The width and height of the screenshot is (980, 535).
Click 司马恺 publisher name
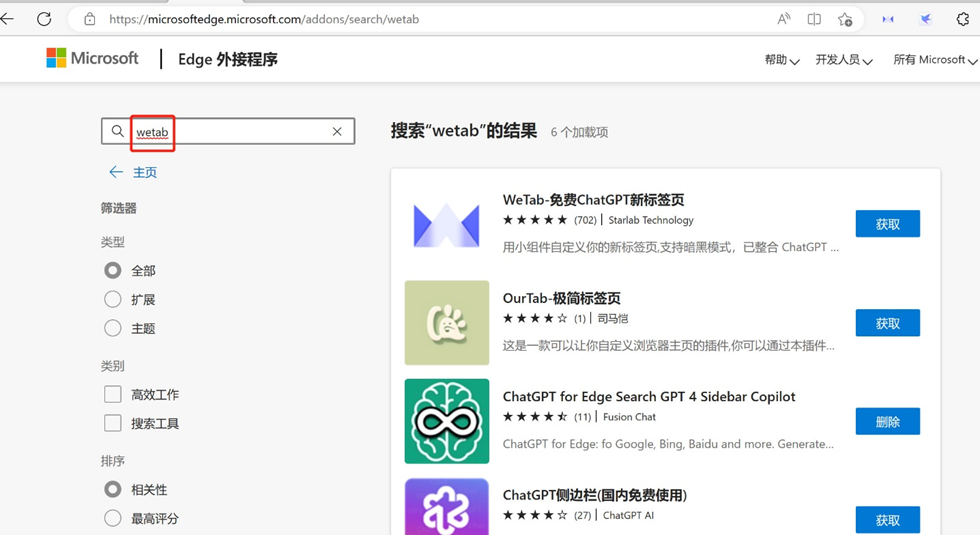point(612,319)
